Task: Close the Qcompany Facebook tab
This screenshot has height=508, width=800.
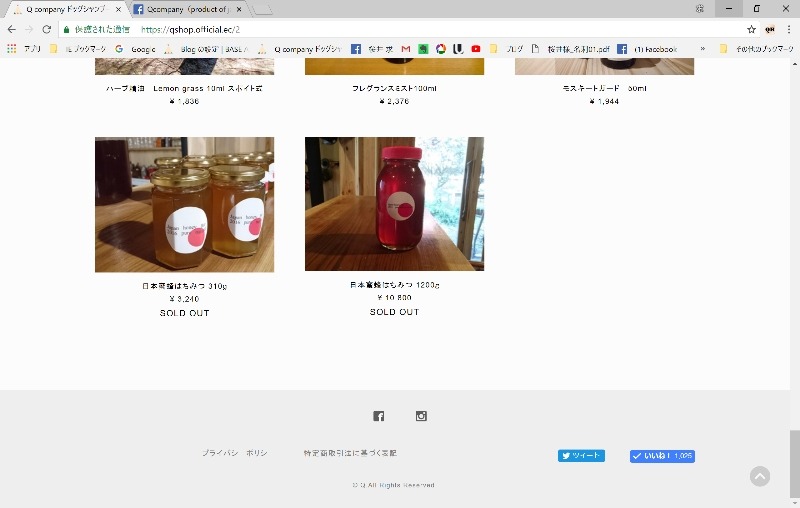Action: 239,9
